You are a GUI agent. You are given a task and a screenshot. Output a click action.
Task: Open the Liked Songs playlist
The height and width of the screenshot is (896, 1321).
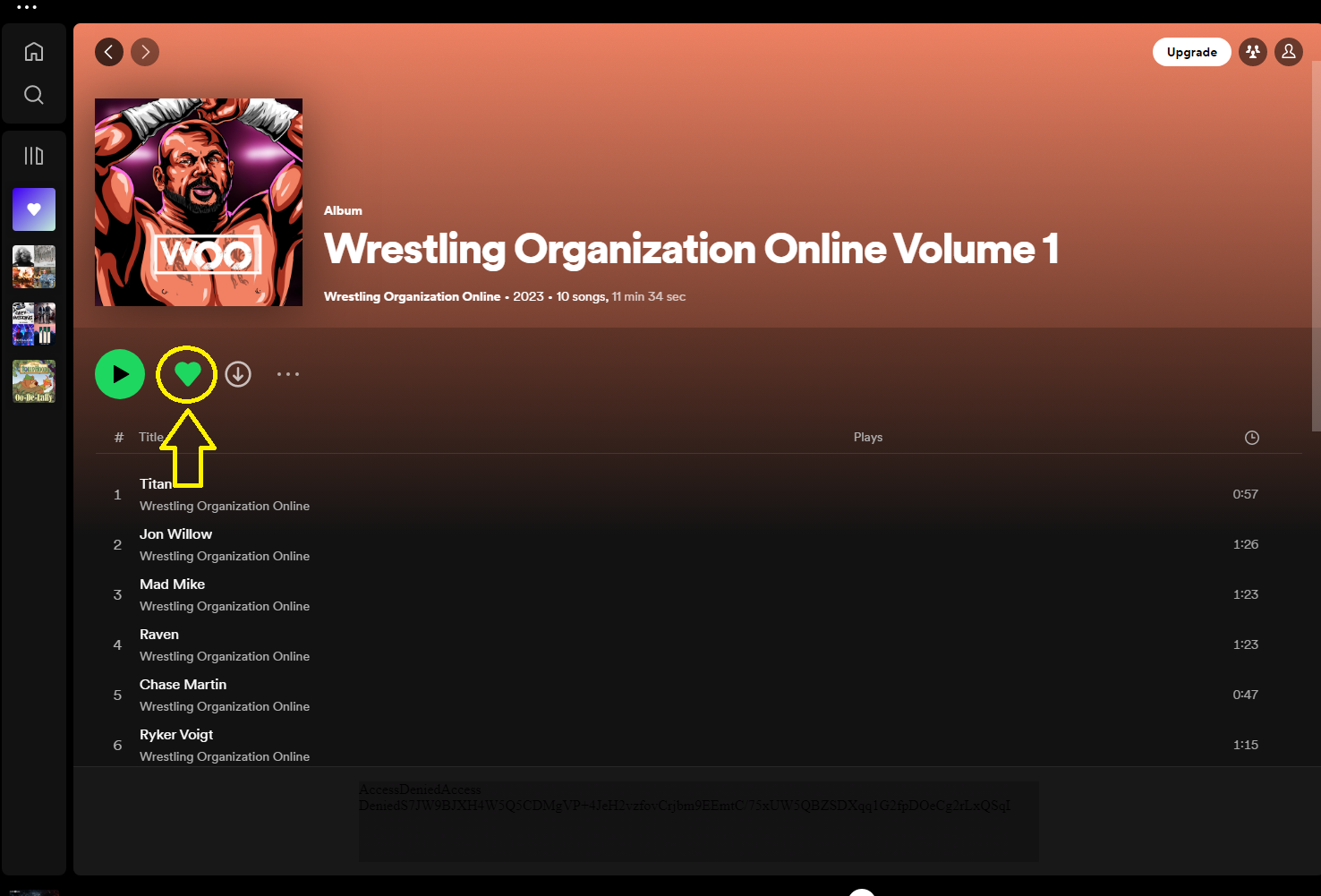(34, 209)
